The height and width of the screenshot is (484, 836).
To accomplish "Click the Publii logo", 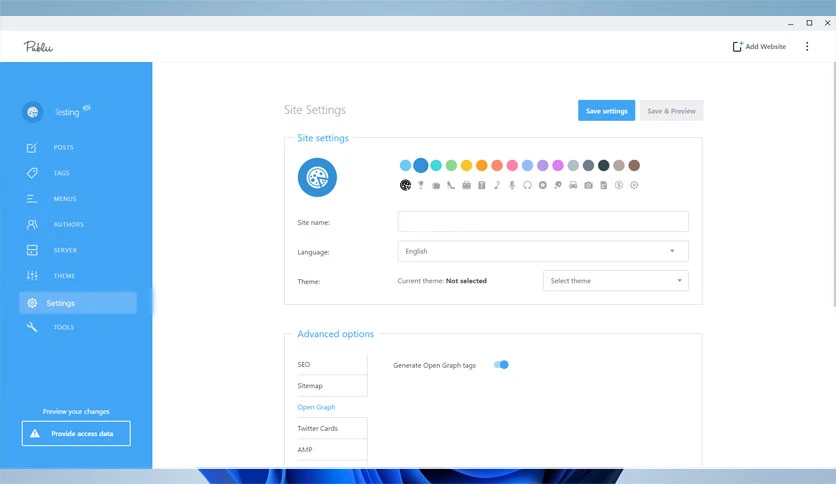I will coord(38,47).
